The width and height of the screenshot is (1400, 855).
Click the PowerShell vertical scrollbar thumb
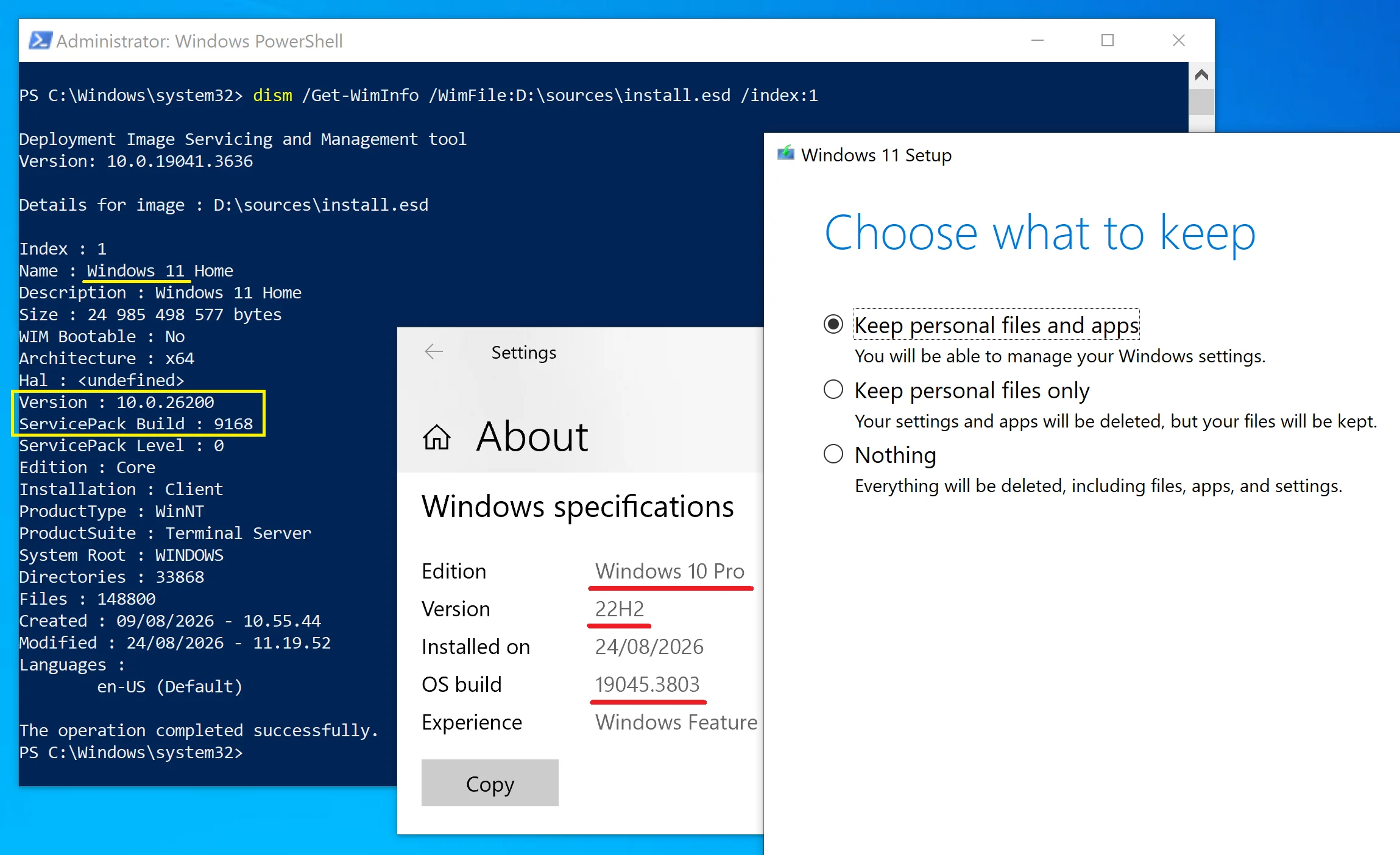tap(1201, 102)
